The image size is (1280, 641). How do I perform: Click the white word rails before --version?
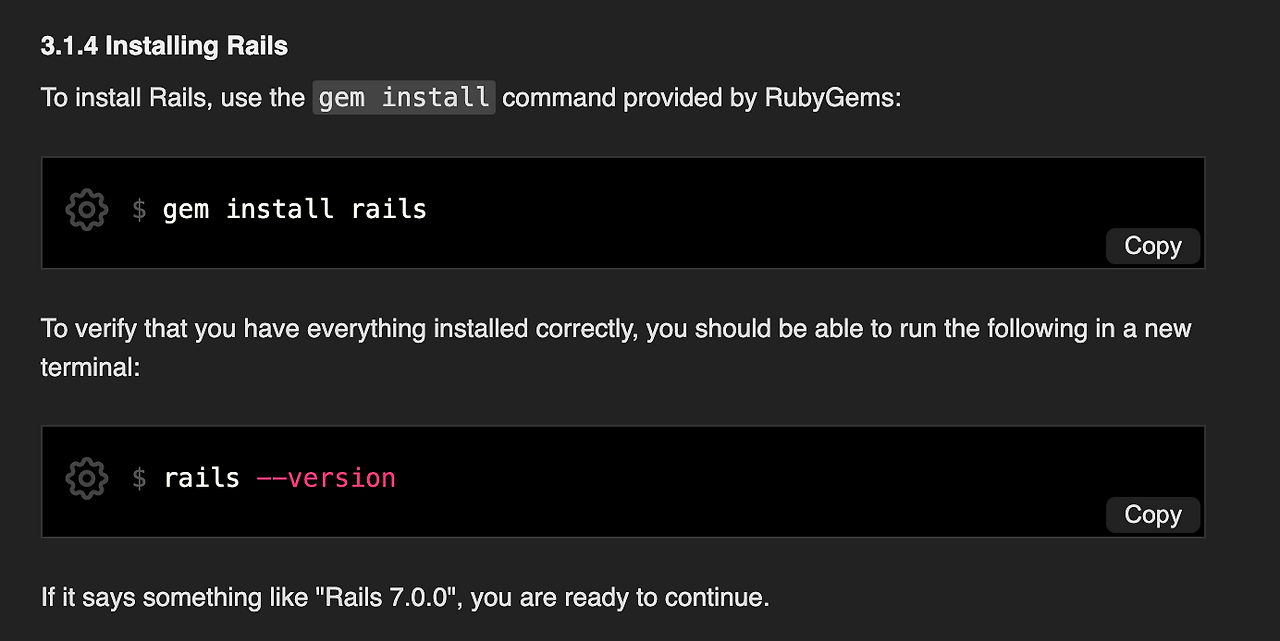tap(202, 478)
